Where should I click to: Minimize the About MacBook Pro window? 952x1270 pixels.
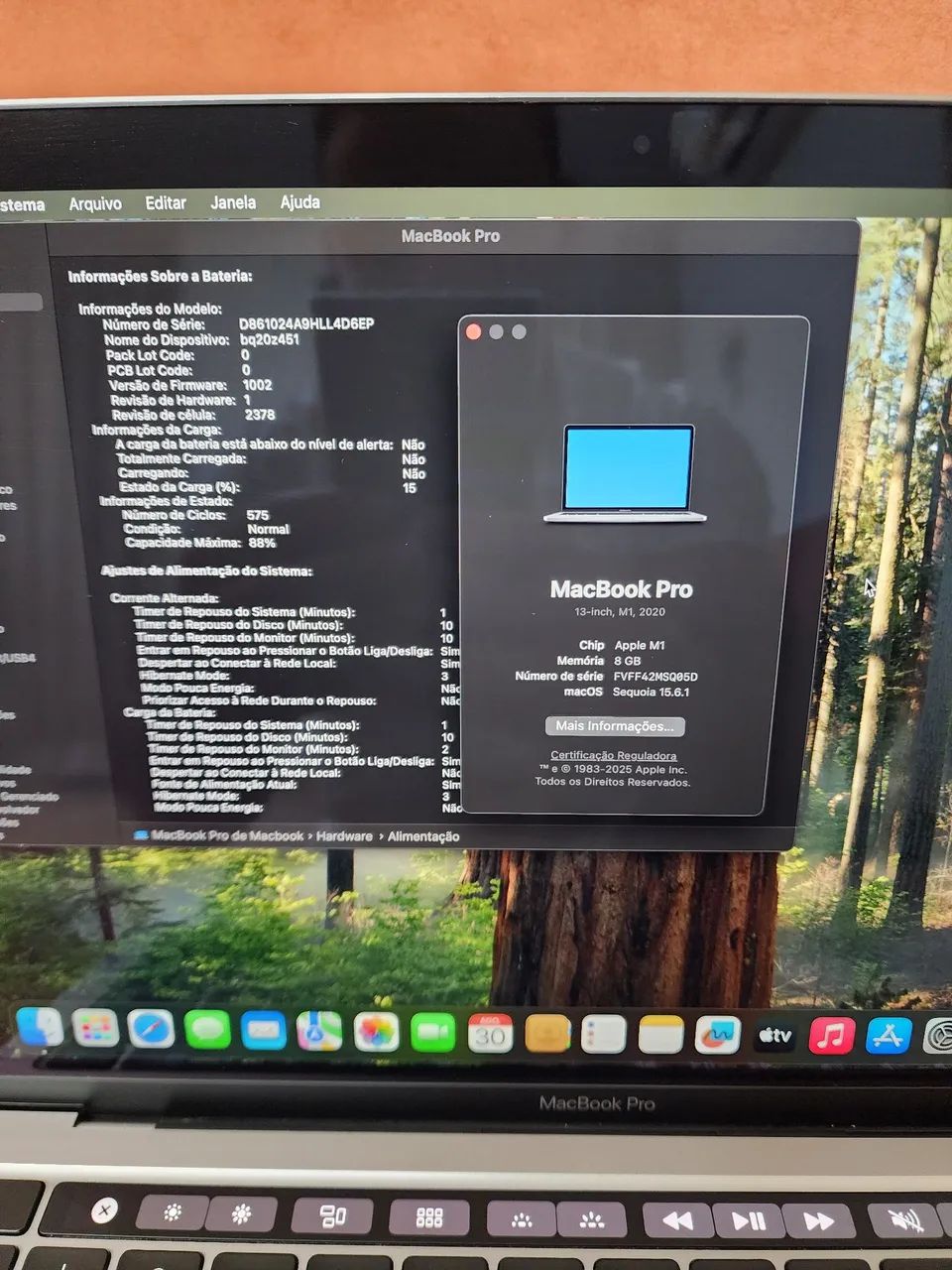pyautogui.click(x=496, y=331)
